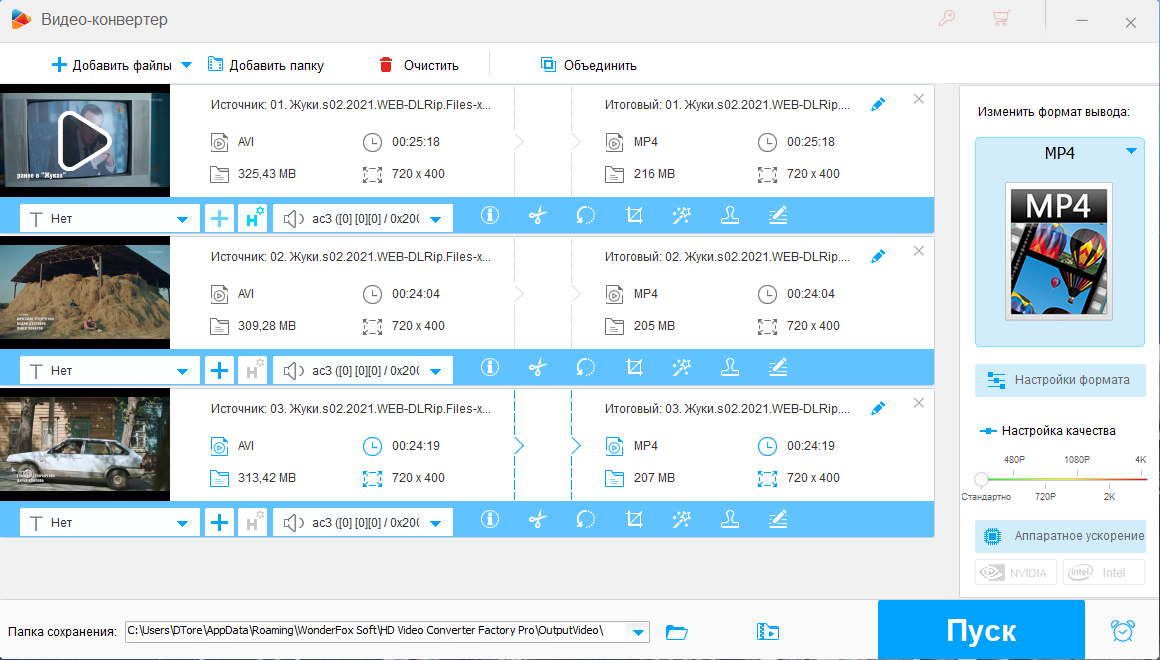
Task: Open the output folder icon
Action: 677,631
